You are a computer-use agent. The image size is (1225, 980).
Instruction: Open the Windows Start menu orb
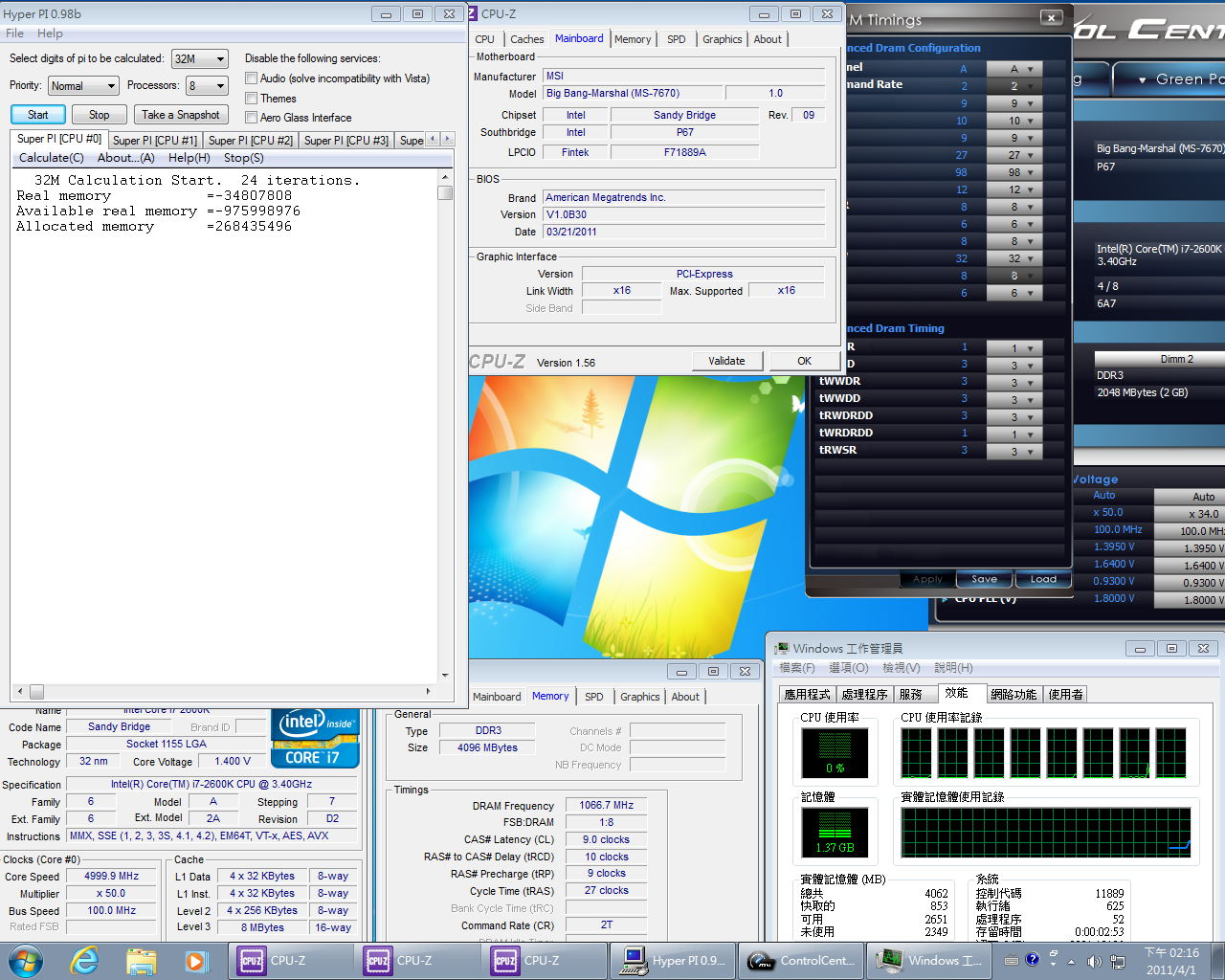26,960
